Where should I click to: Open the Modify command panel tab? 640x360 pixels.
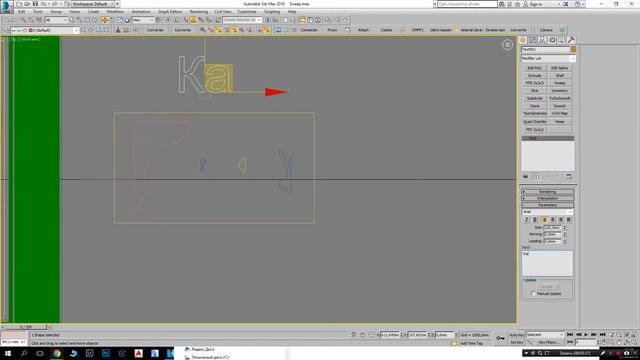pos(532,40)
